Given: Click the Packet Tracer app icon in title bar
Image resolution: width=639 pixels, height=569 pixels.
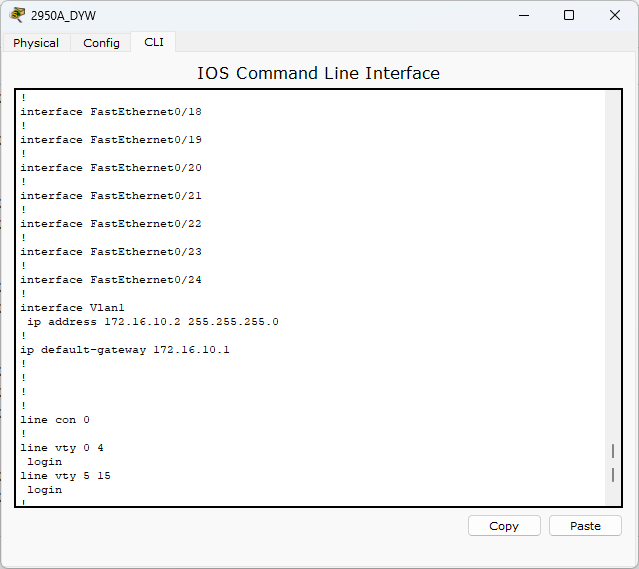Looking at the screenshot, I should coord(17,15).
